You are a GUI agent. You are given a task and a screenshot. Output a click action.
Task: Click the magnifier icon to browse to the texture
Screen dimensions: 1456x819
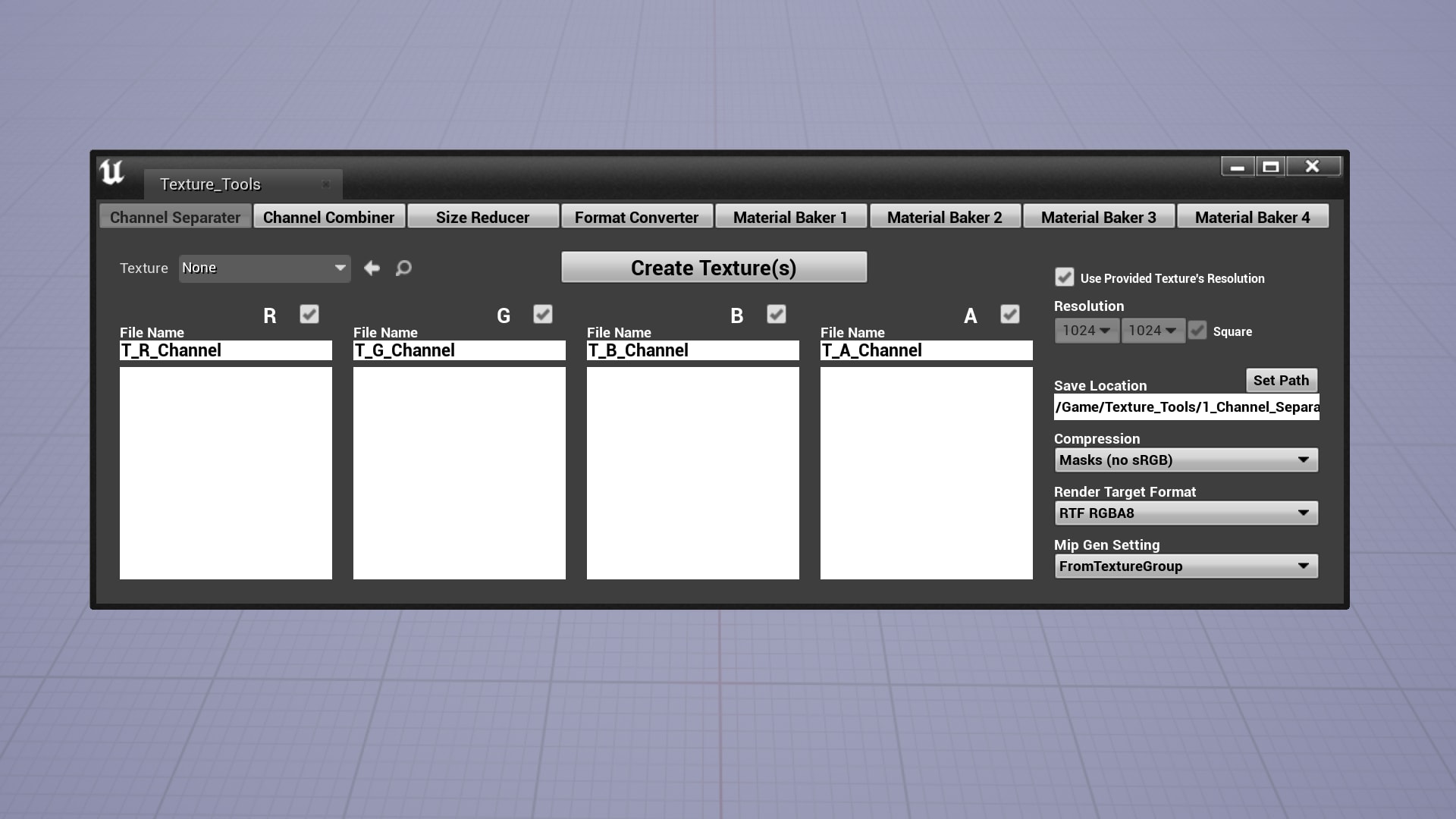(x=403, y=268)
